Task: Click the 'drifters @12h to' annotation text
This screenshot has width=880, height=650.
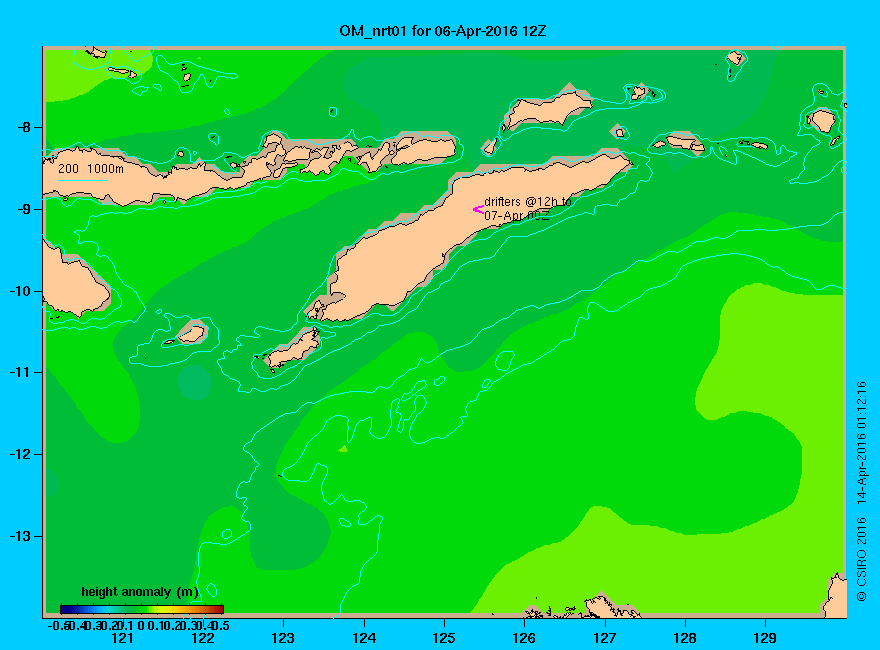Action: (528, 202)
